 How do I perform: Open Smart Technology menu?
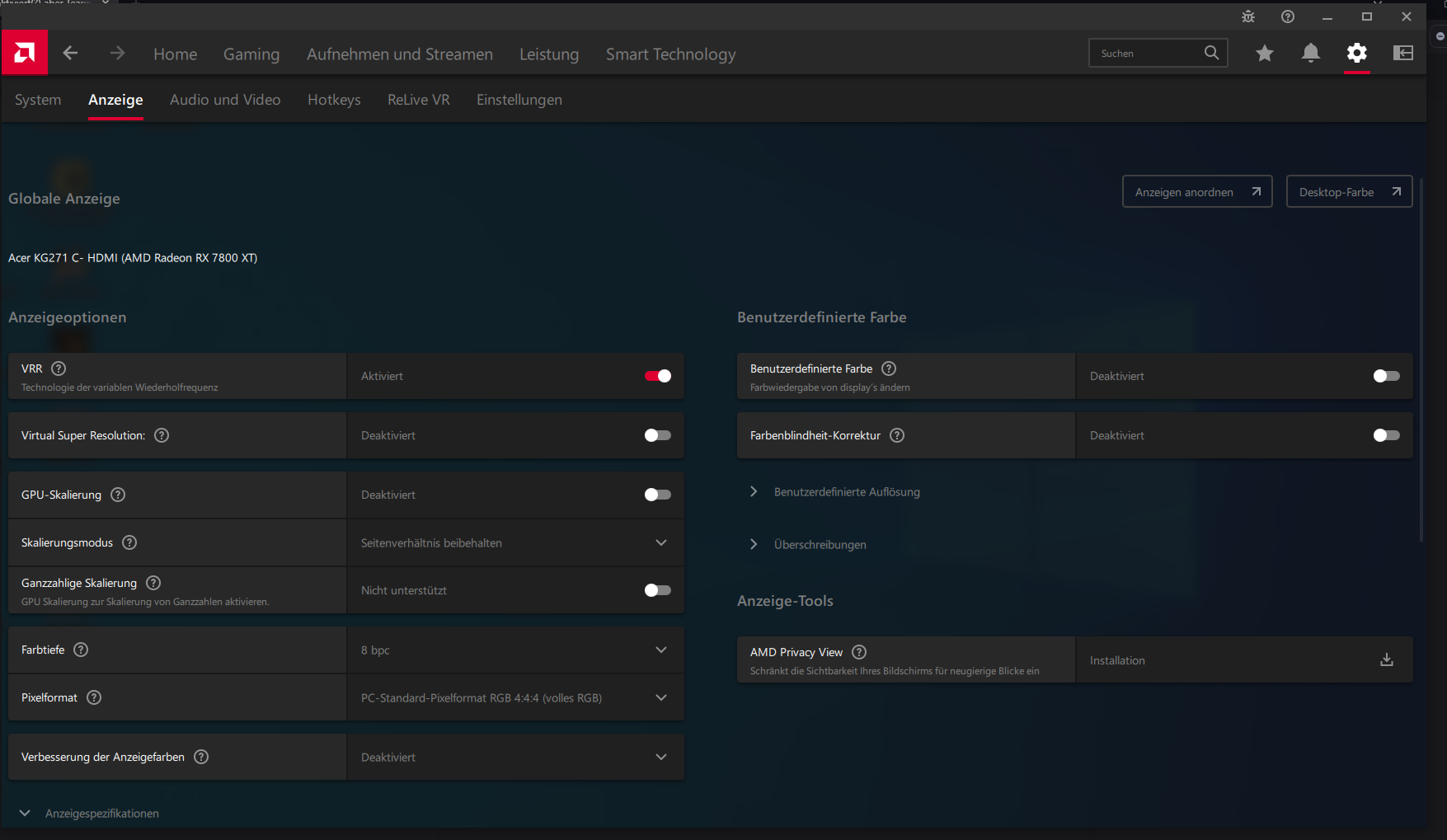[671, 54]
